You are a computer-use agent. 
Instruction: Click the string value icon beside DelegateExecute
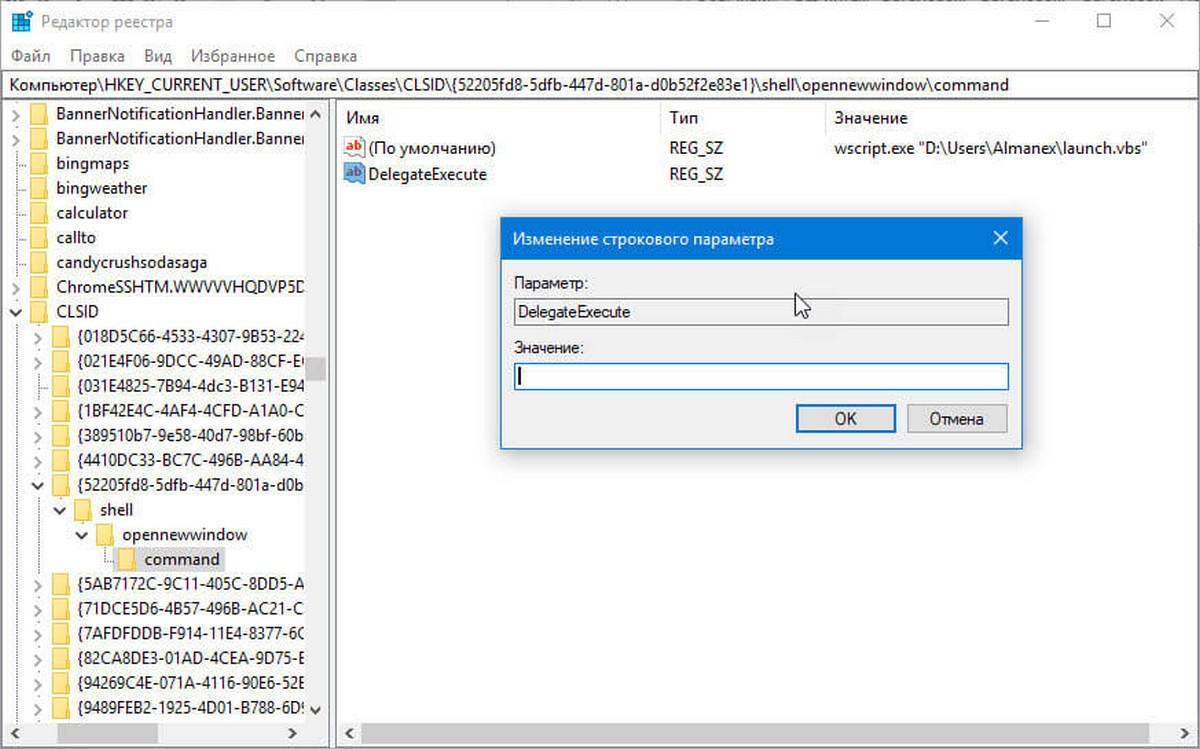click(355, 174)
